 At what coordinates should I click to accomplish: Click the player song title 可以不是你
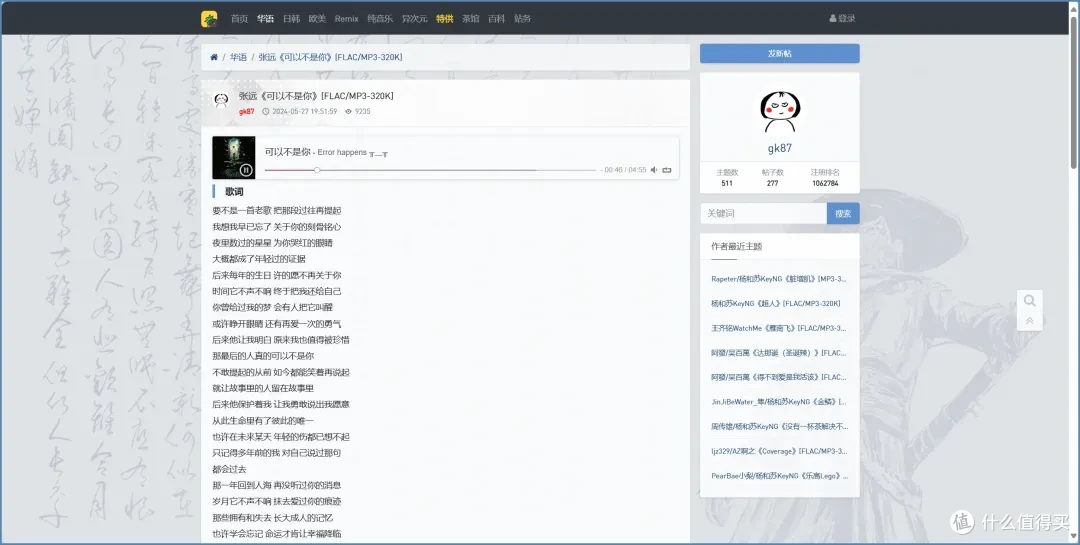pyautogui.click(x=288, y=152)
